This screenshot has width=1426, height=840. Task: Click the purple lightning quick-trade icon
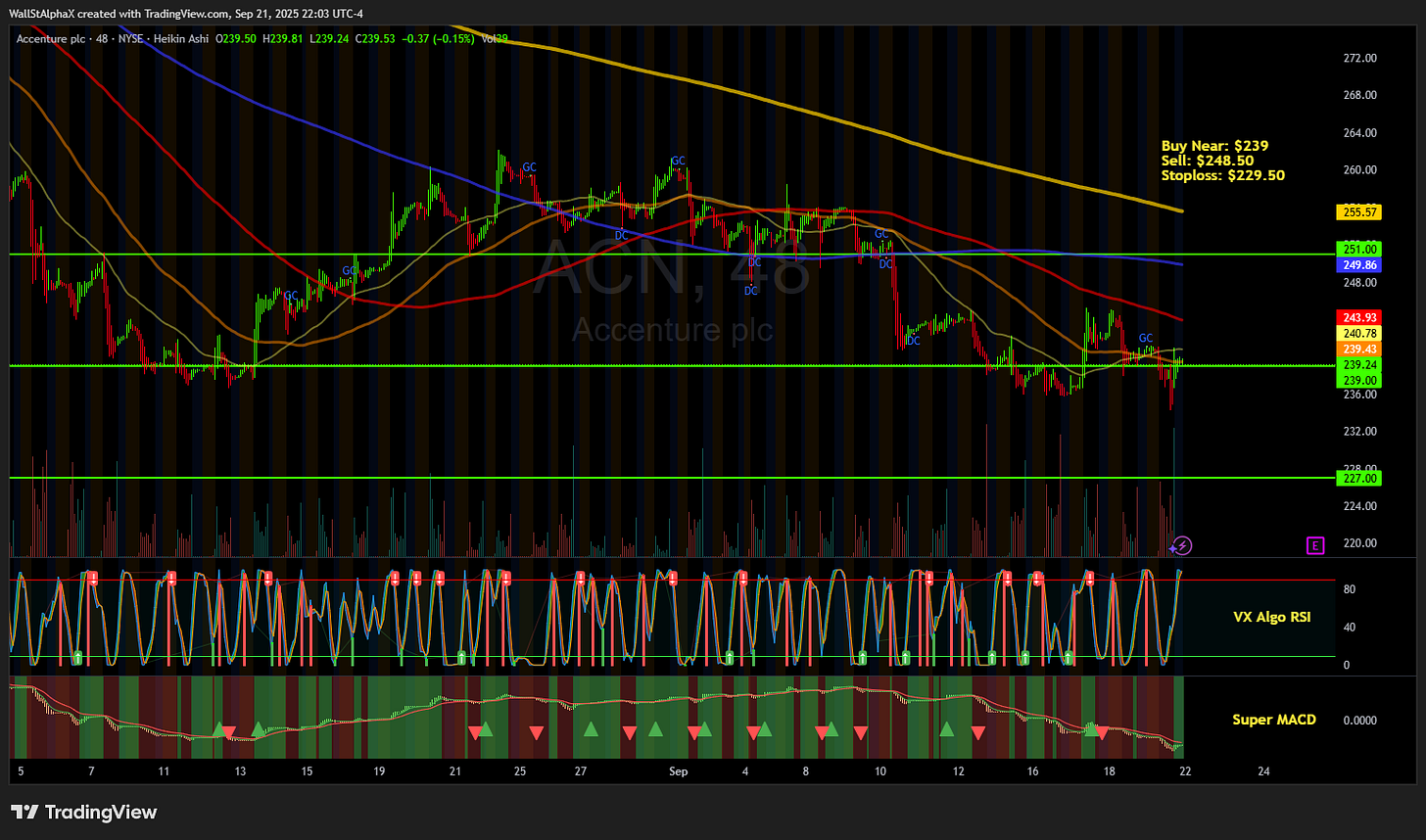point(1181,545)
